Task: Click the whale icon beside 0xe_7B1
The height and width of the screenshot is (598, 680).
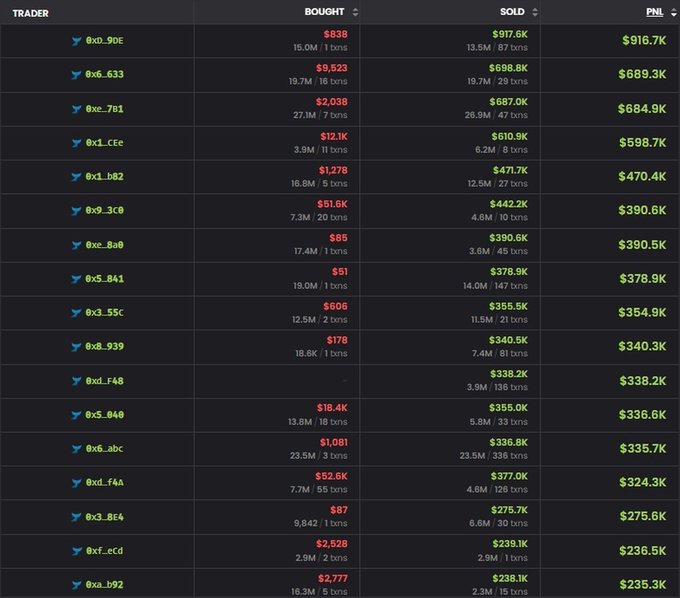Action: [76, 109]
